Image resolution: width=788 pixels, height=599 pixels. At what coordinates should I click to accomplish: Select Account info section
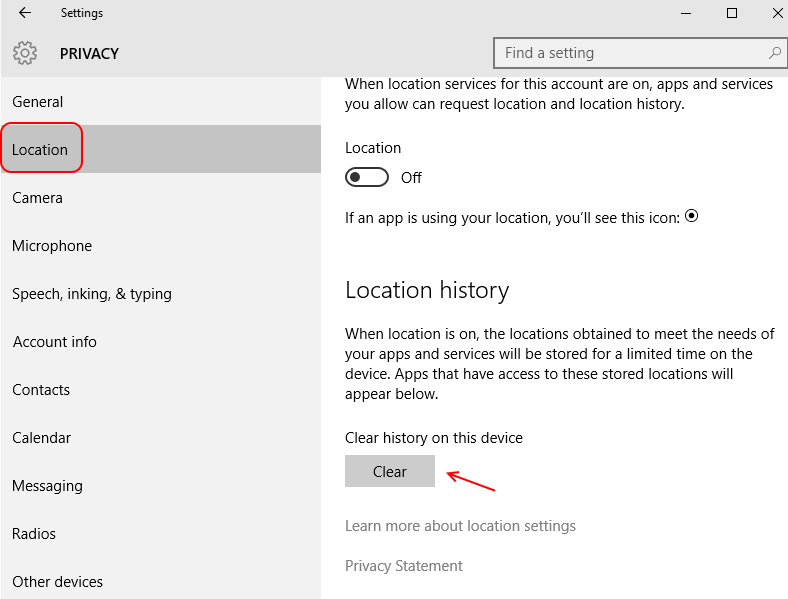pos(161,342)
